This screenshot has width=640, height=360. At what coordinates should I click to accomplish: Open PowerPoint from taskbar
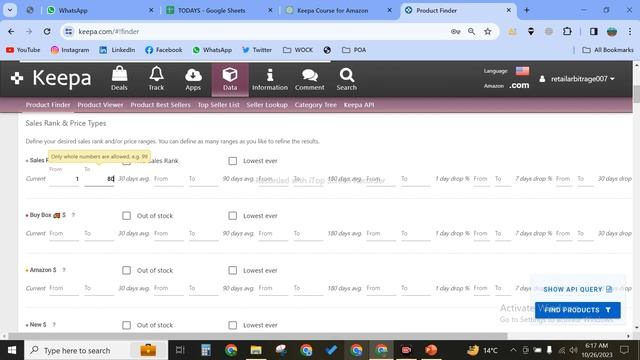tap(431, 350)
